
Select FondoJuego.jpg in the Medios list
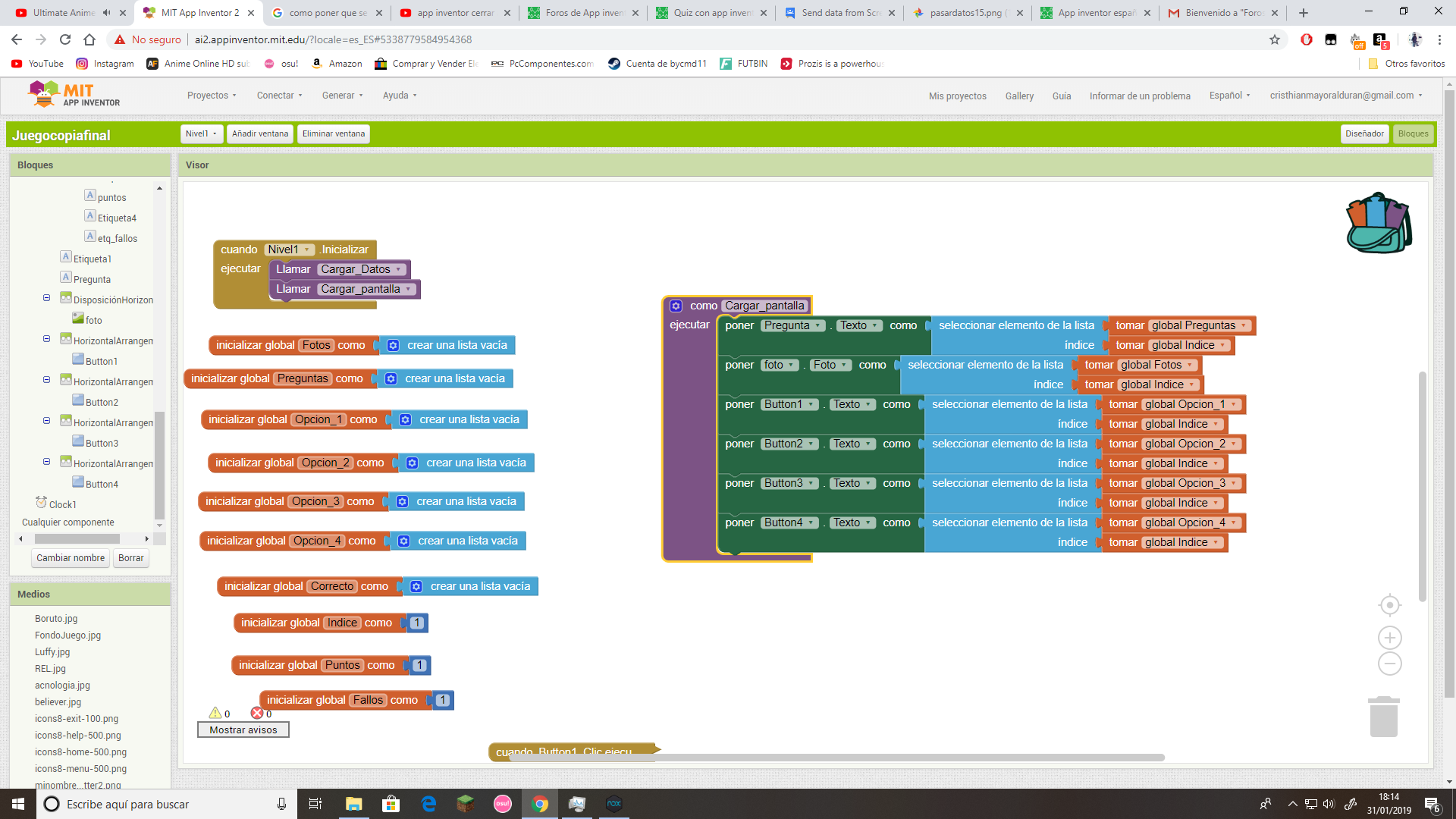coord(67,635)
